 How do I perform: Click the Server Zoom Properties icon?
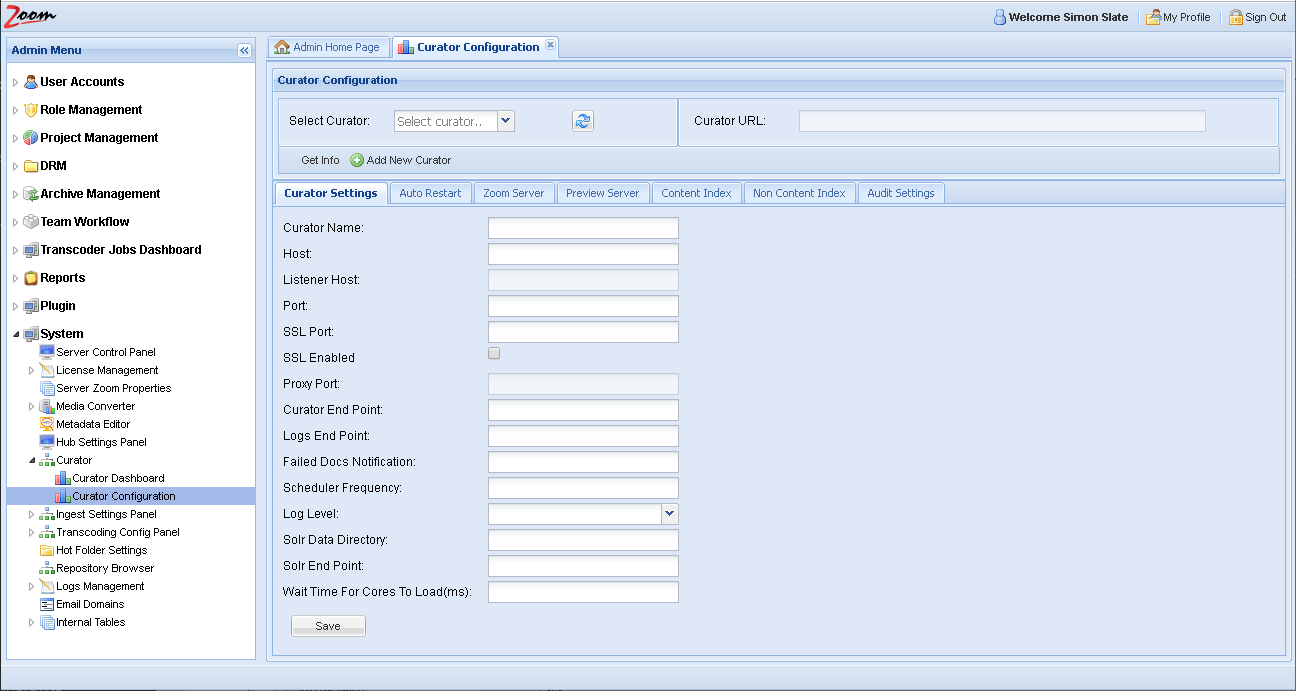(x=47, y=388)
